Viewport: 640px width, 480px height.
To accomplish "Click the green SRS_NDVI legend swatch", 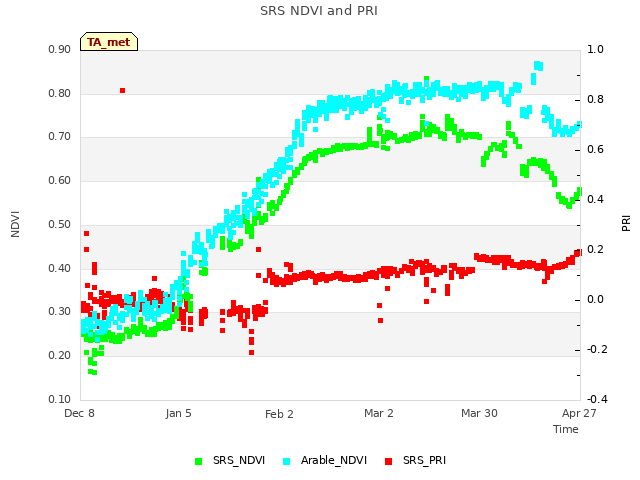I will click(199, 461).
